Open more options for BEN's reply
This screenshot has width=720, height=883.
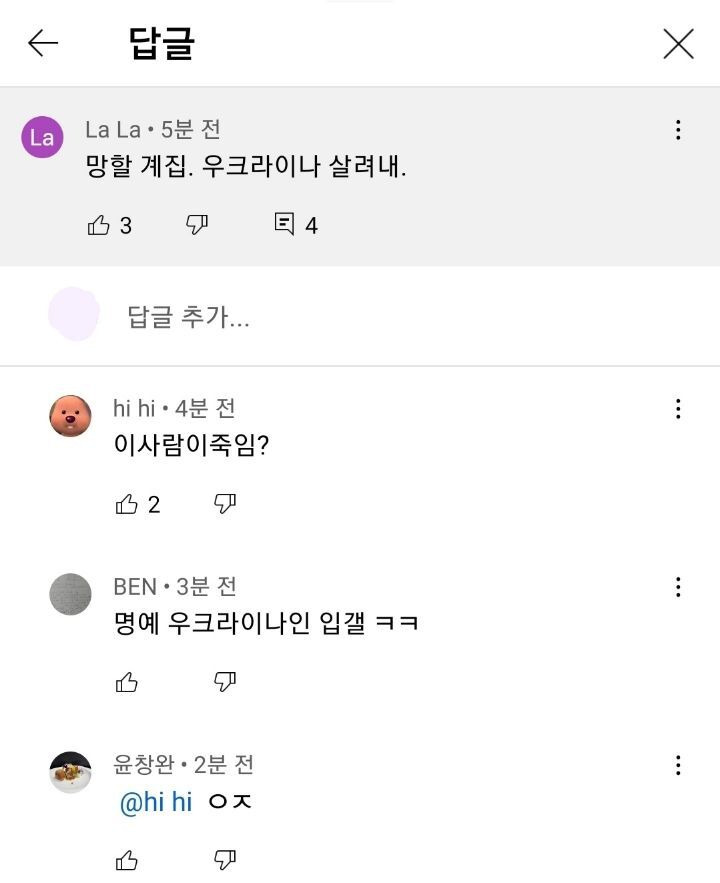coord(678,587)
